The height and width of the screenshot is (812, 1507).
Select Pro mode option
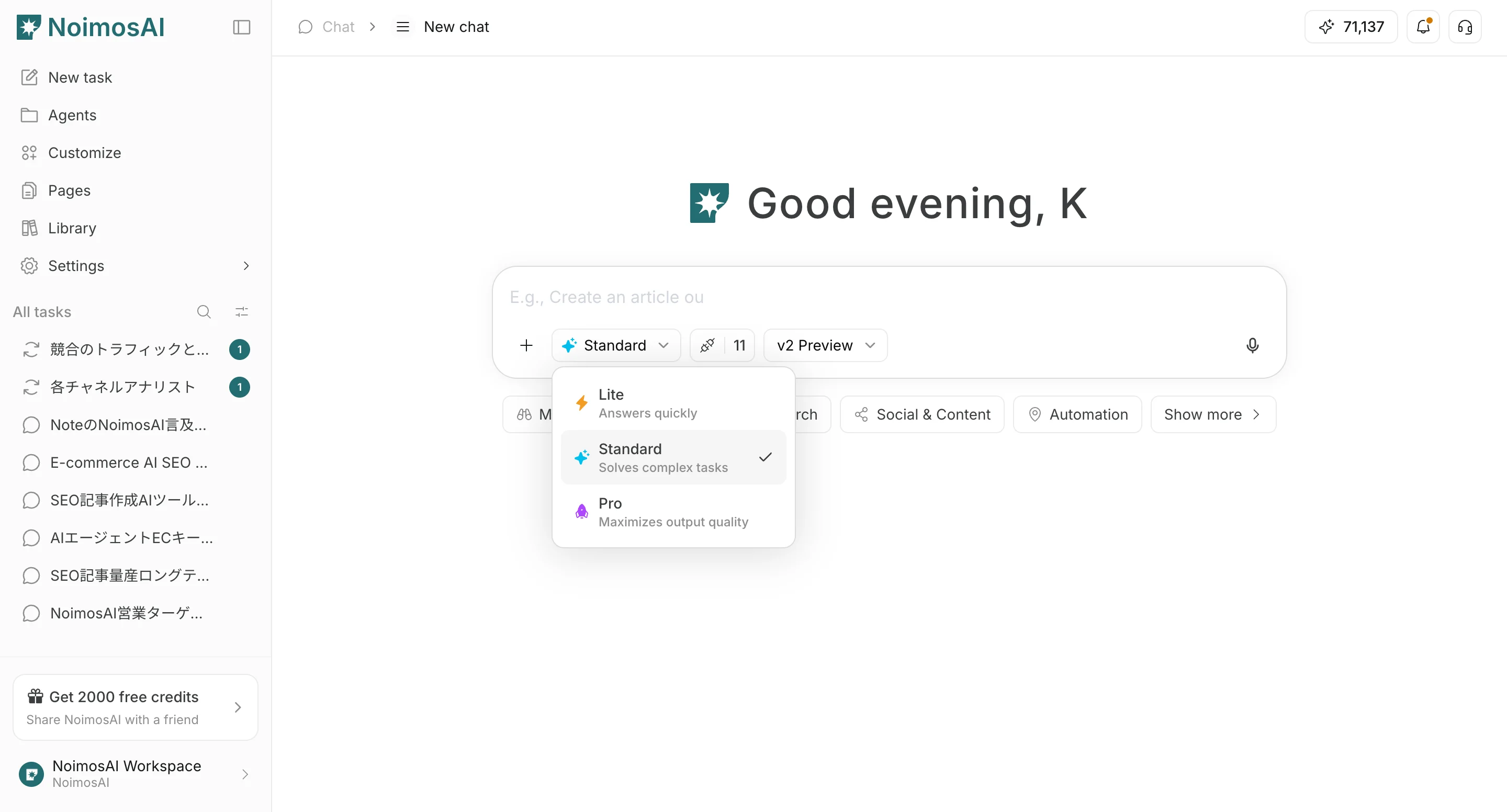[x=673, y=511]
